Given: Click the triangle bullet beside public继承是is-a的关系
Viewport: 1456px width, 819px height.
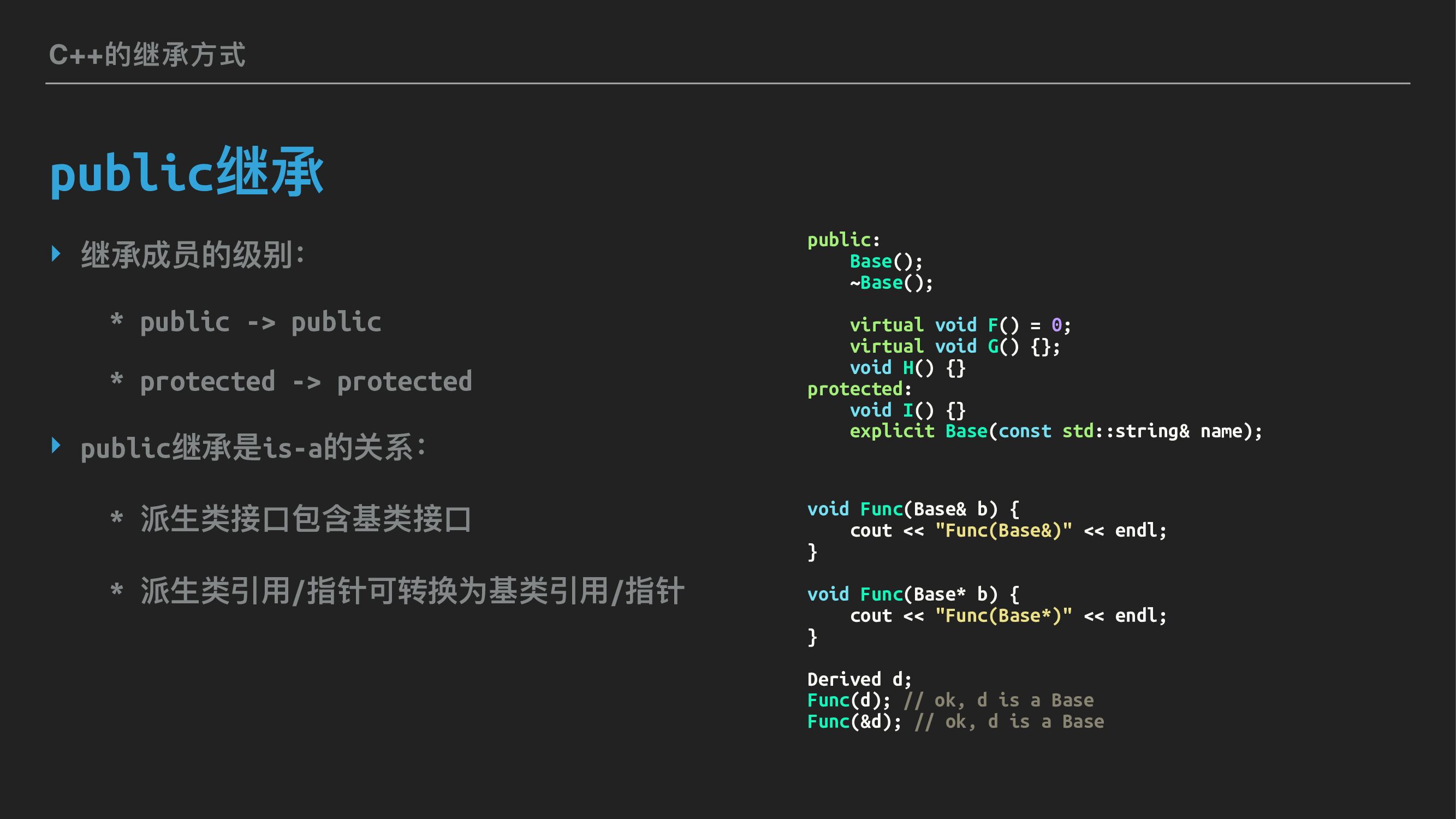Looking at the screenshot, I should 56,446.
